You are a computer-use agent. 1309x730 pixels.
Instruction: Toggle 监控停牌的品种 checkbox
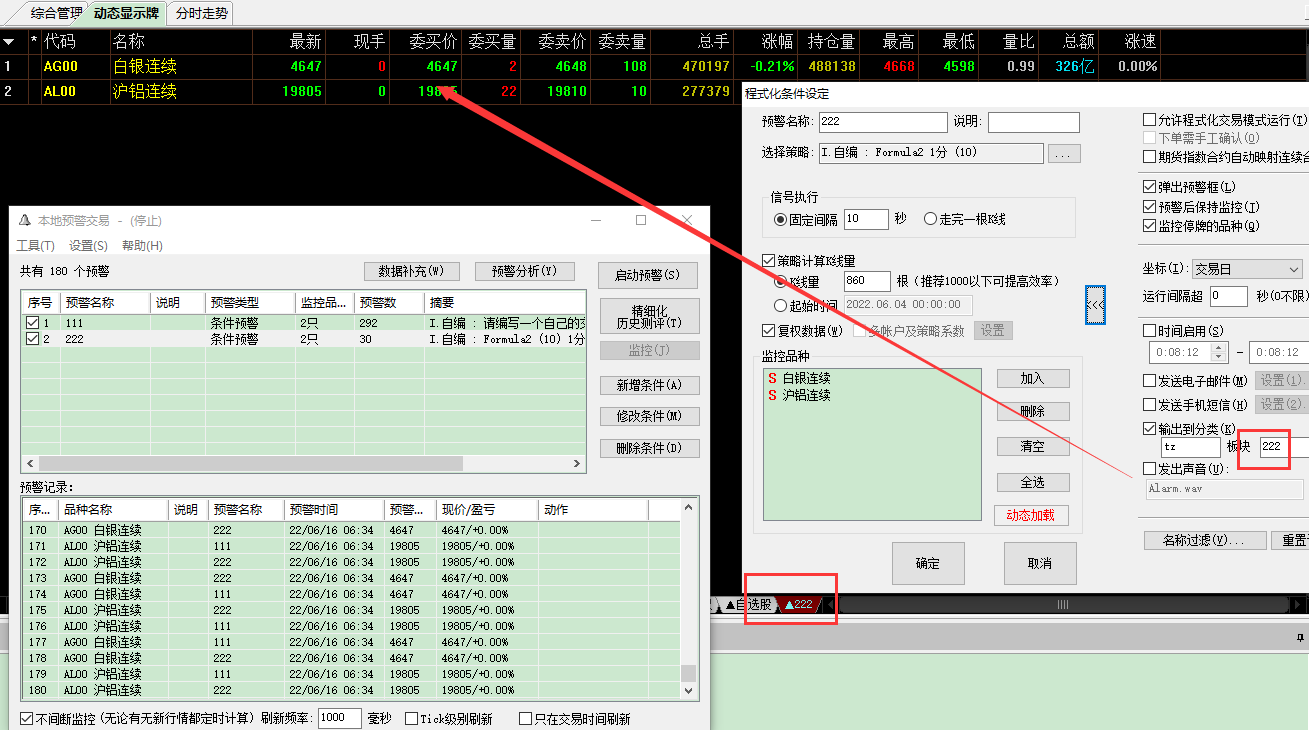point(1149,226)
